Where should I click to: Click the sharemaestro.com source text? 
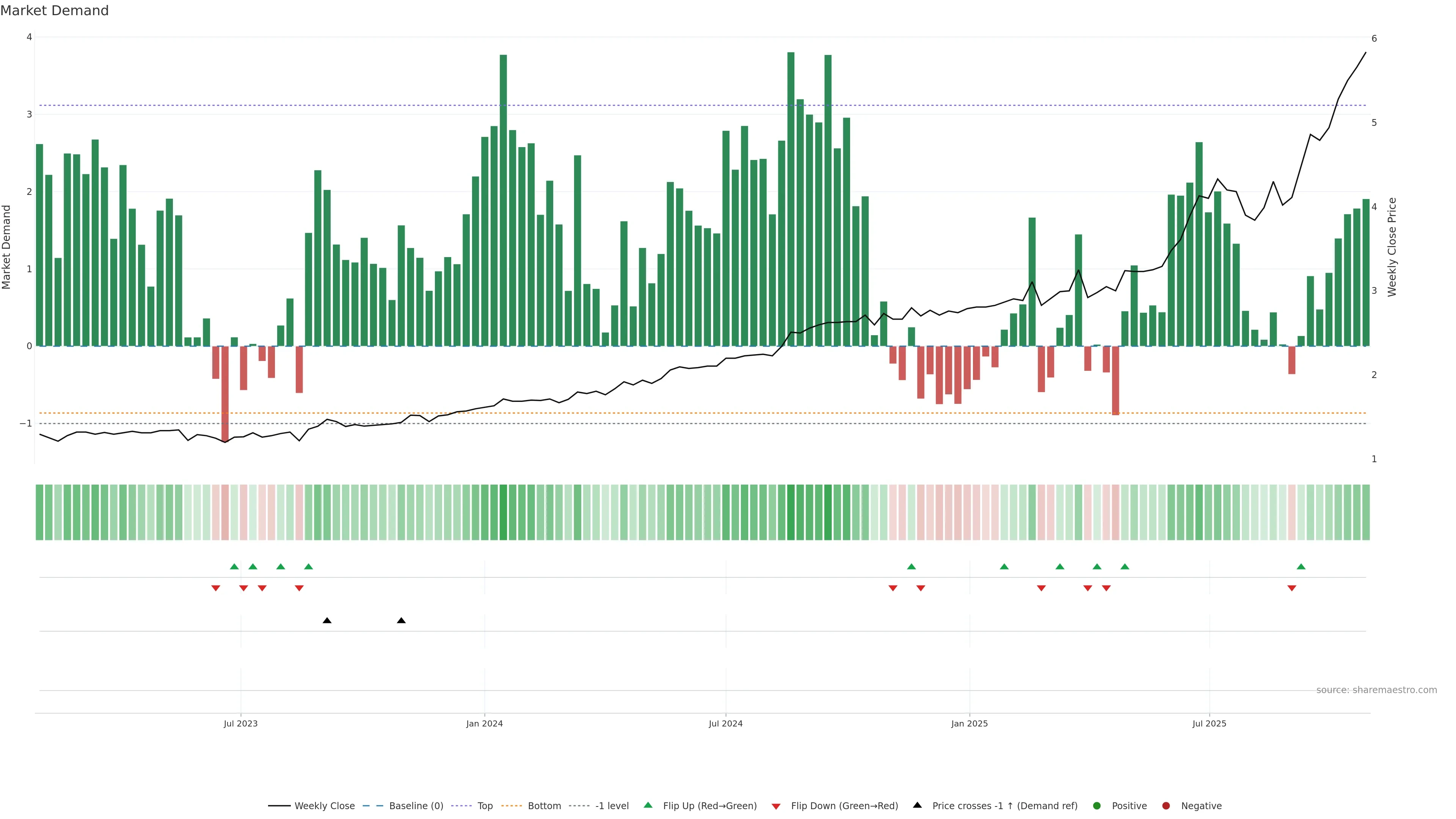[x=1376, y=690]
